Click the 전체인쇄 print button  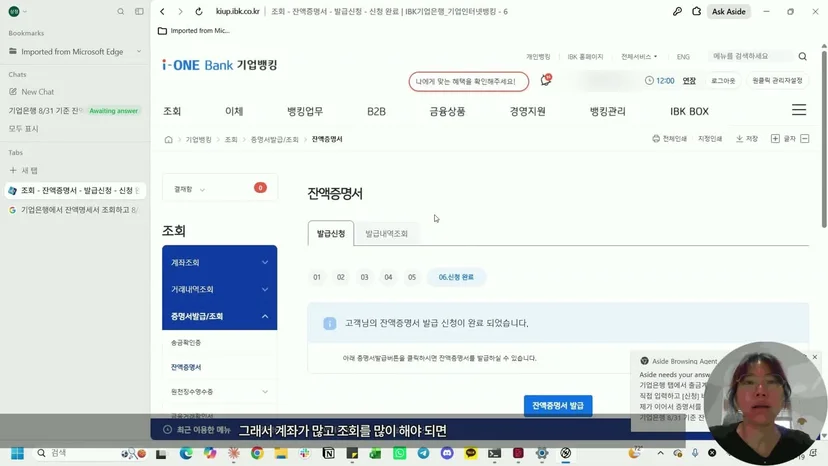[669, 138]
